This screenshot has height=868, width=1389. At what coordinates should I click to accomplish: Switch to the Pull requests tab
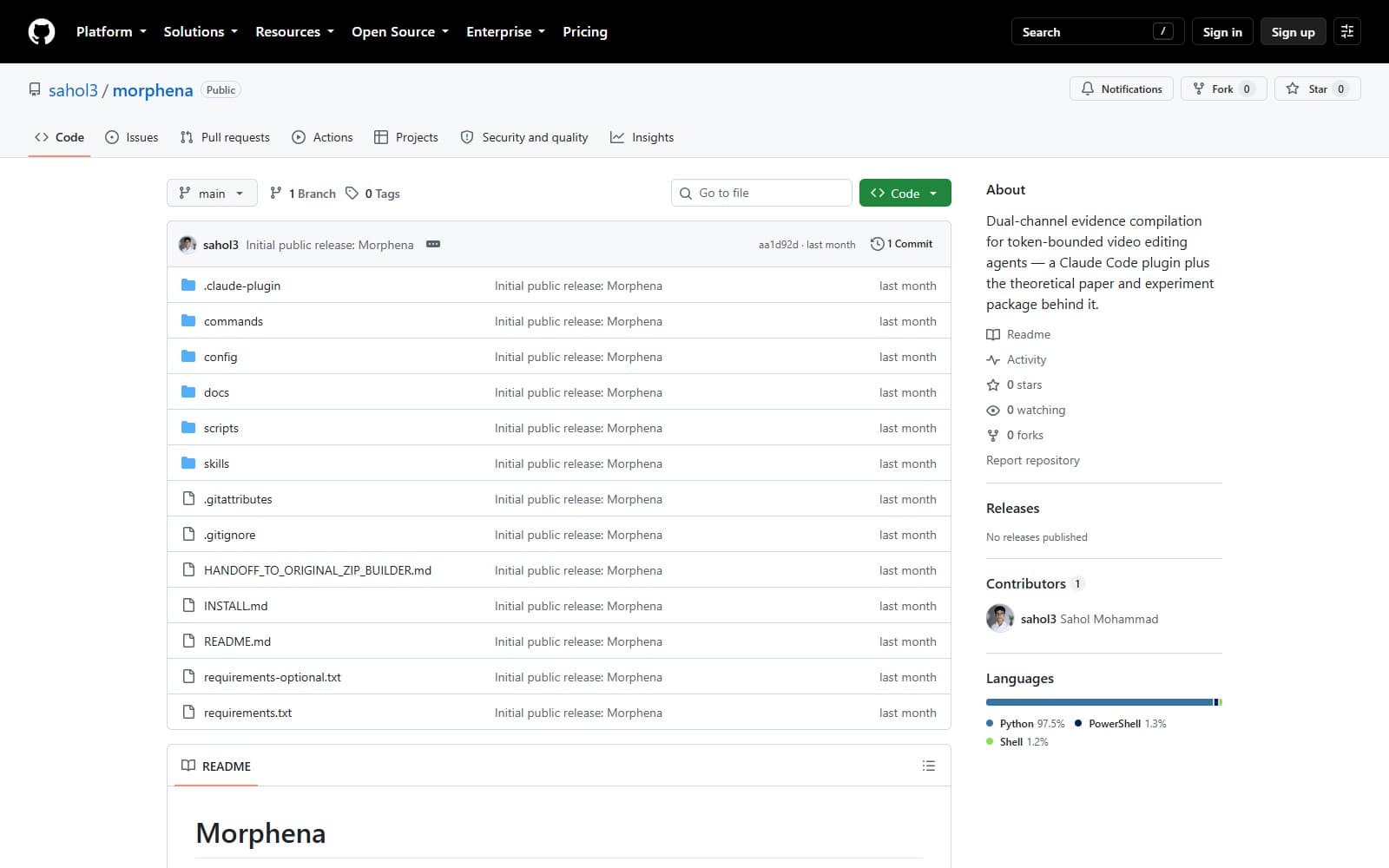tap(225, 137)
